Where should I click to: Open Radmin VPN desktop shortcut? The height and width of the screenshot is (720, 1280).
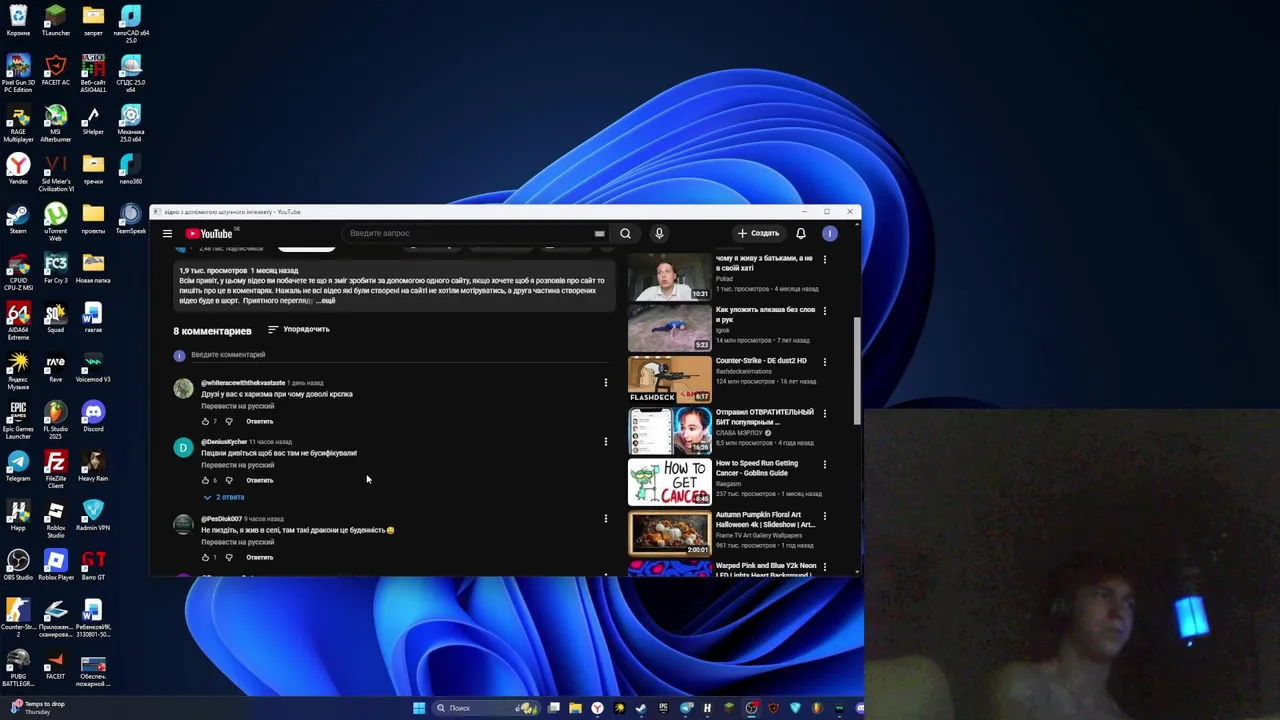point(93,515)
